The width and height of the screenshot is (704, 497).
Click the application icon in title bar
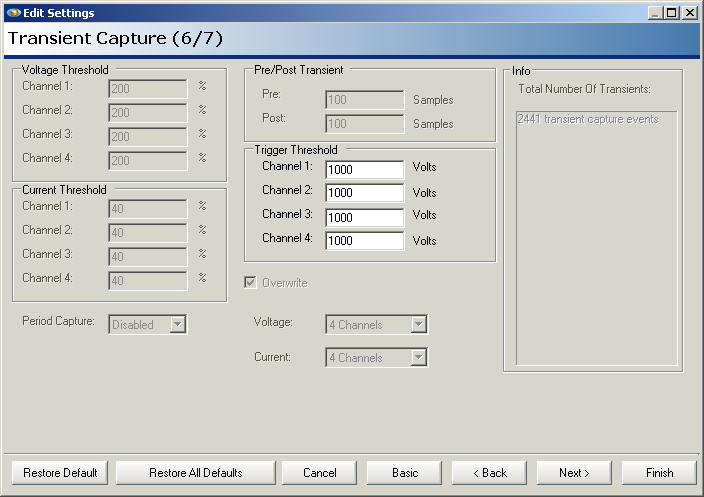[x=12, y=13]
